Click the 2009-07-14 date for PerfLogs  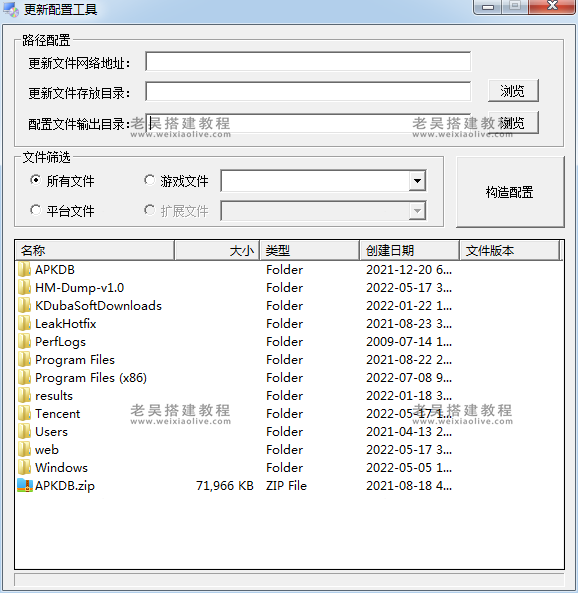(409, 342)
